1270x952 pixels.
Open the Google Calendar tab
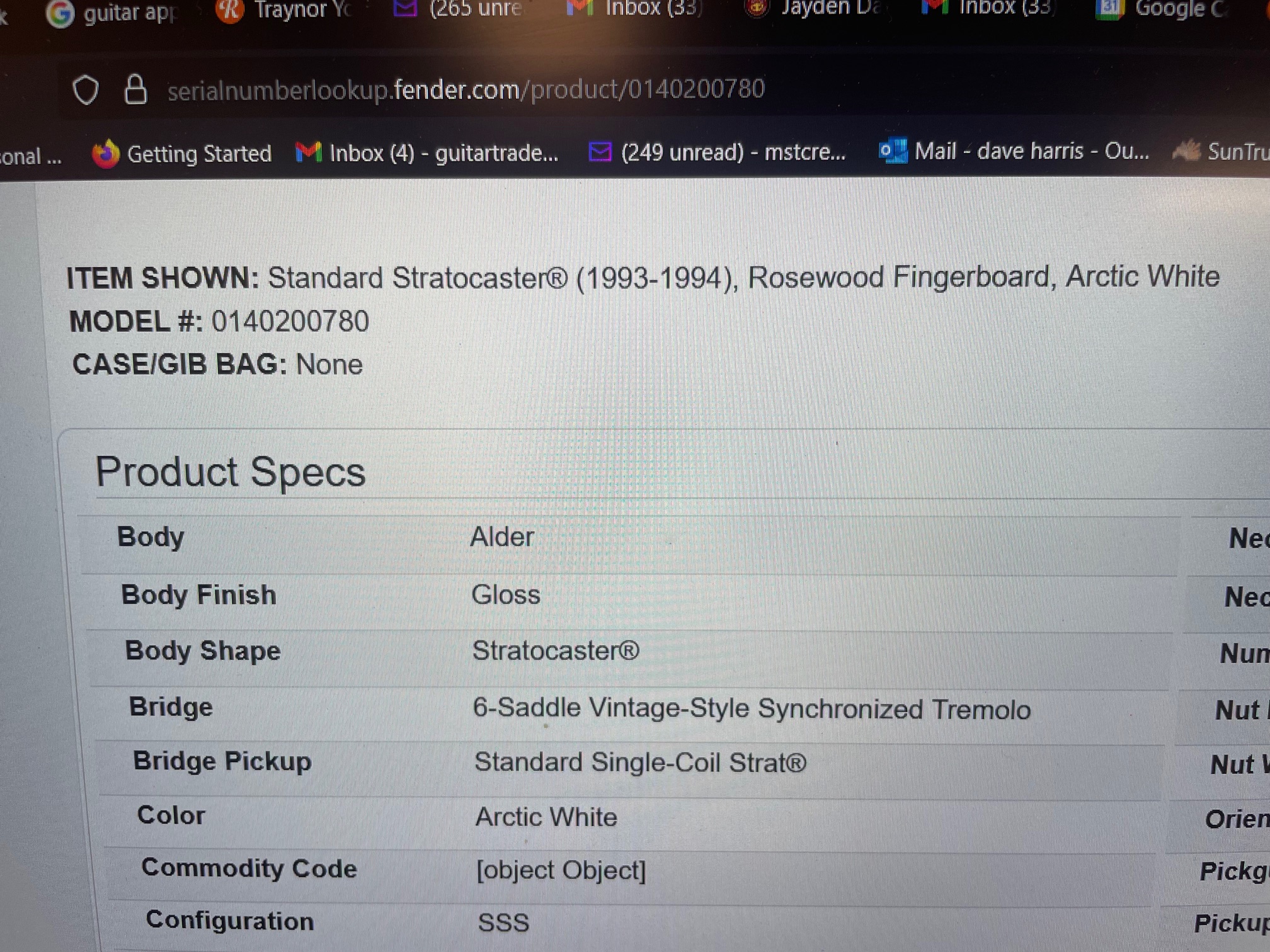pos(1165,8)
